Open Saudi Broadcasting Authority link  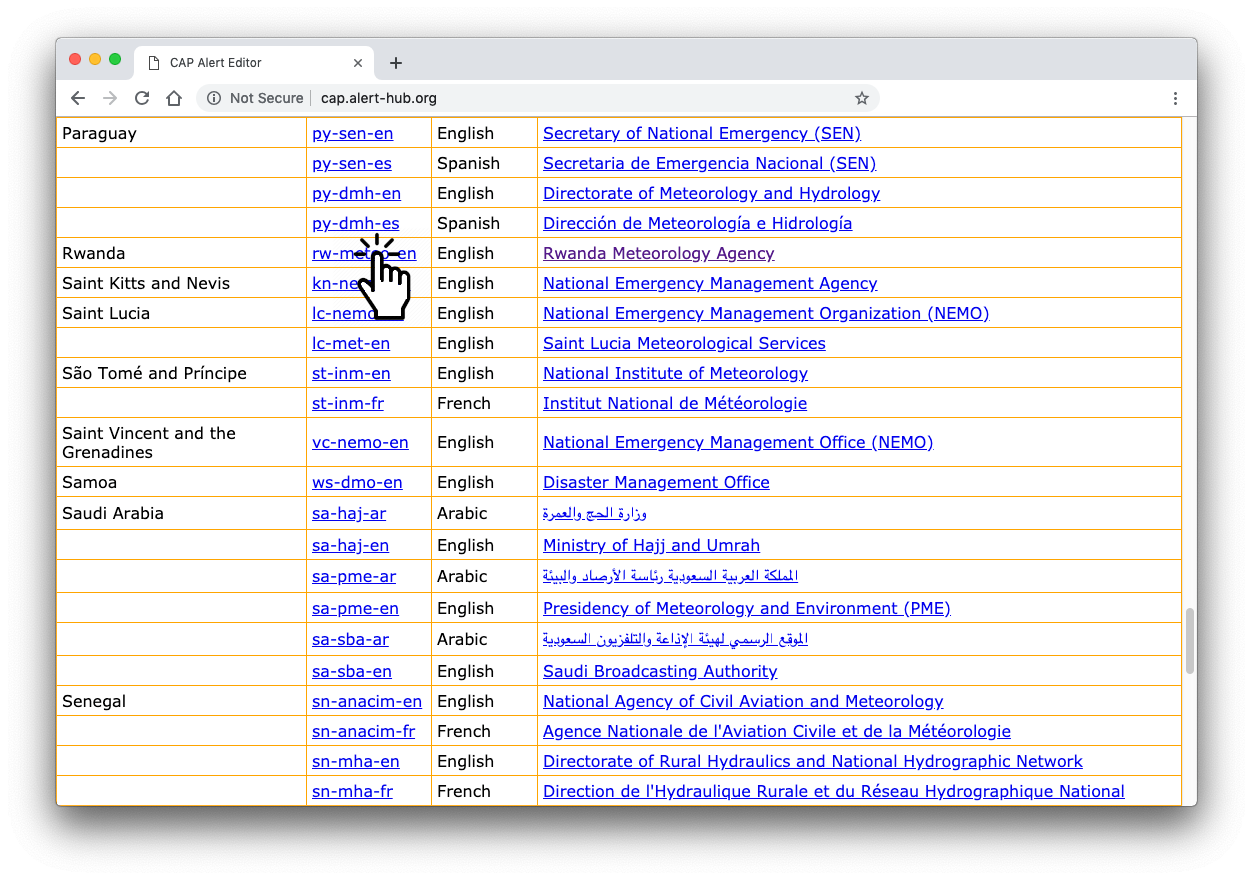(x=660, y=671)
